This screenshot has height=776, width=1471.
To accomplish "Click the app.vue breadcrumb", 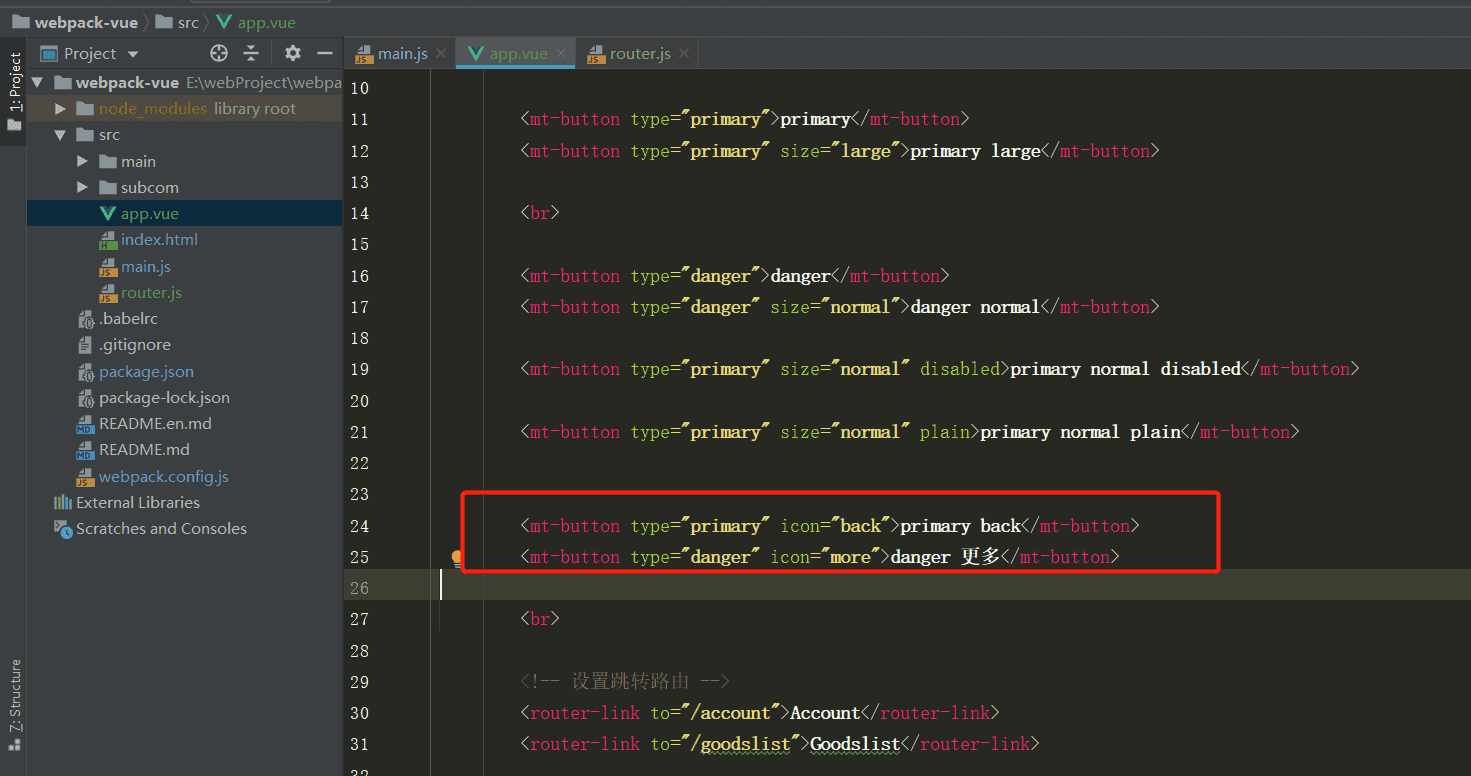I will coord(266,22).
